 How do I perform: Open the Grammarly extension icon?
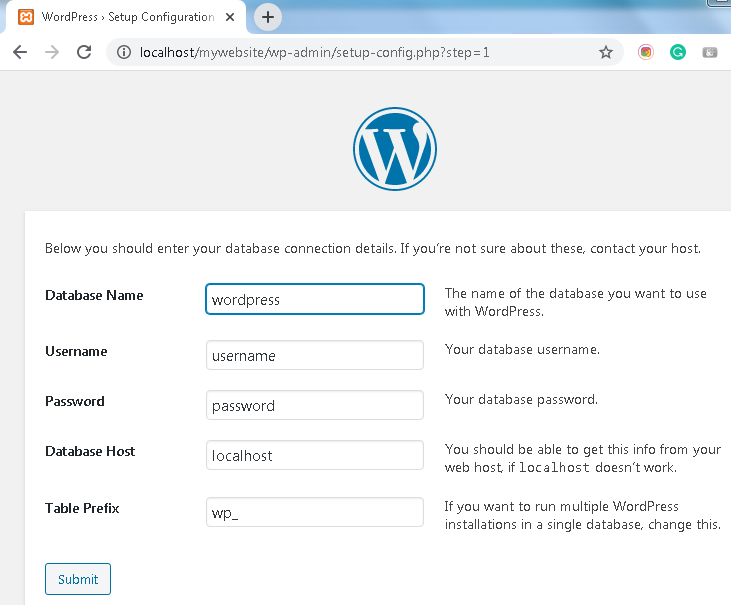pyautogui.click(x=677, y=52)
